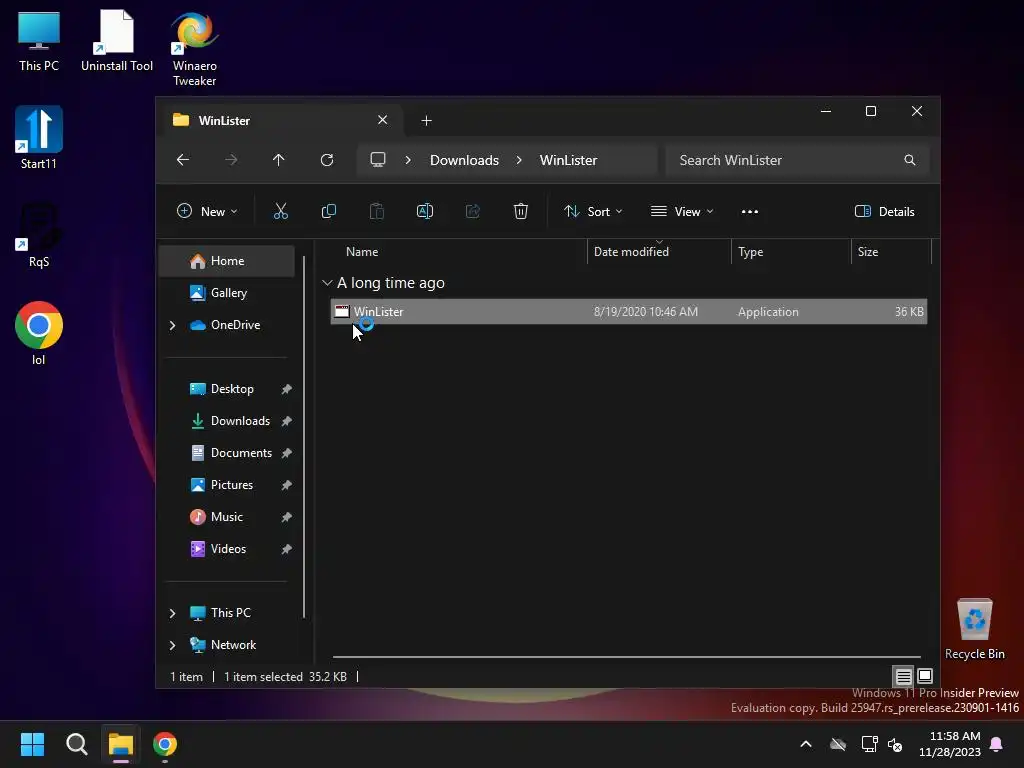Open Documents in quick access
The image size is (1024, 768).
227,453
